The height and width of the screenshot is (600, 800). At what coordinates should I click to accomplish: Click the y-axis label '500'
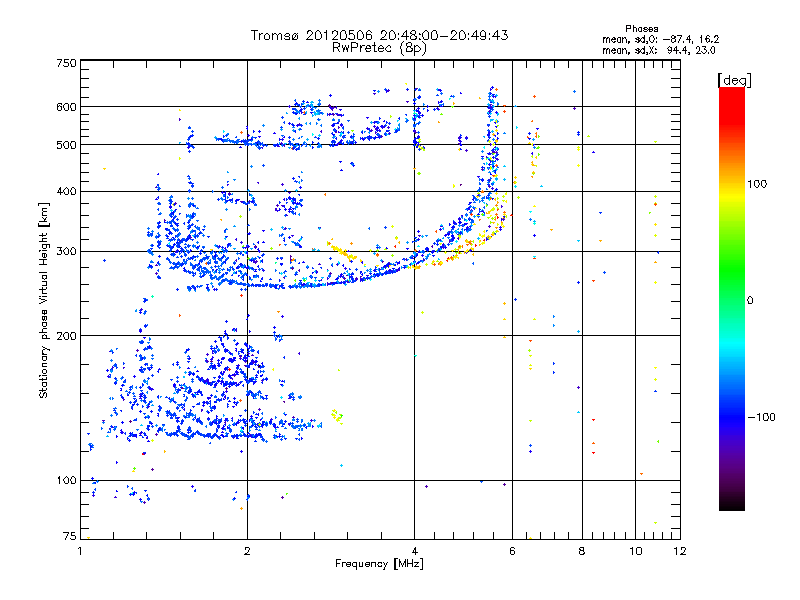(66, 145)
